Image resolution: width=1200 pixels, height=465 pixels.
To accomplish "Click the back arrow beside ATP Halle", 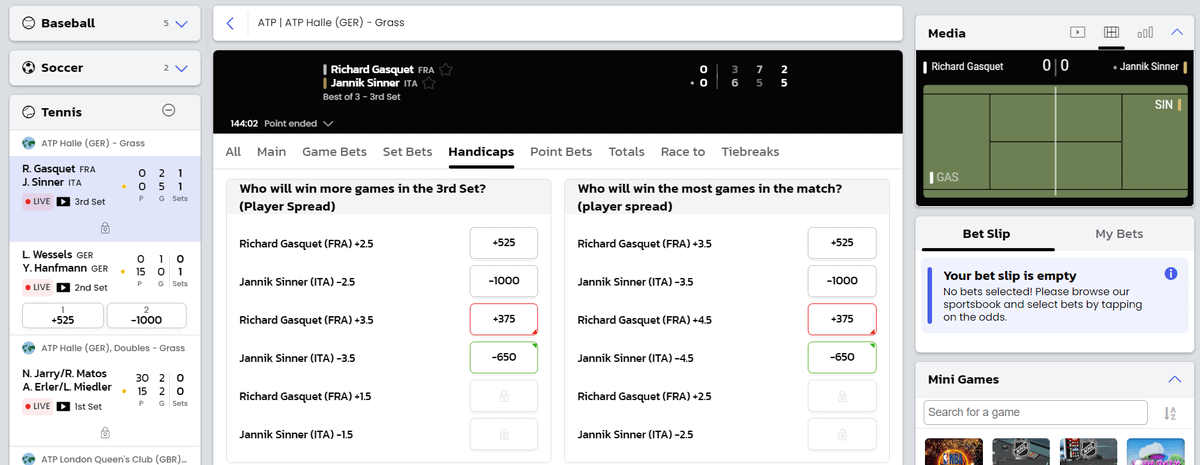I will click(230, 23).
